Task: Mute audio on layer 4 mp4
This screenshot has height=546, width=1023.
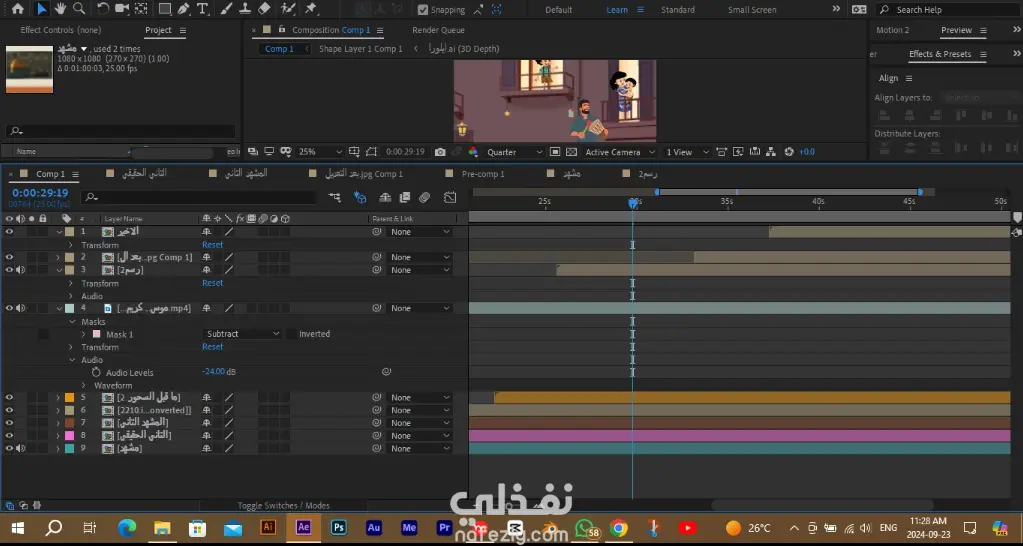Action: click(20, 308)
